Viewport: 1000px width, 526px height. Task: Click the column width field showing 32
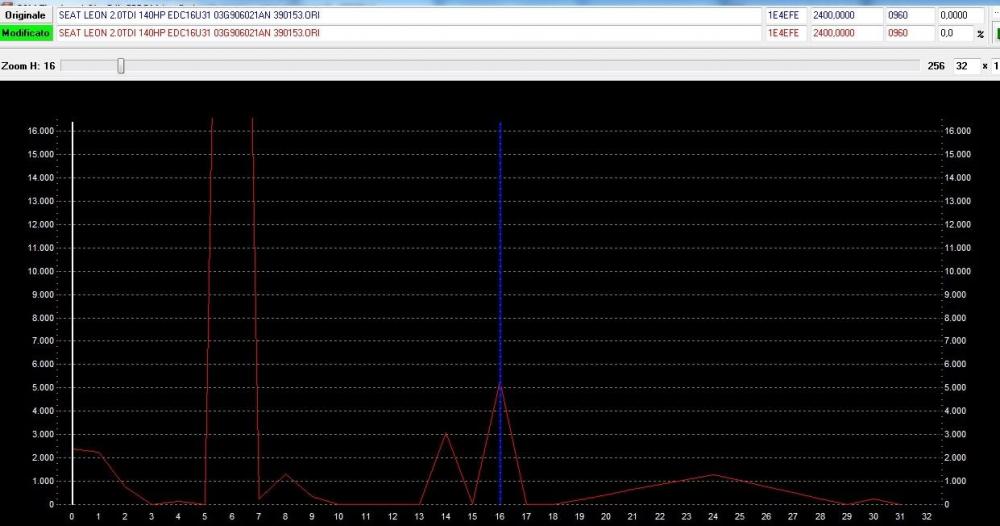(962, 66)
